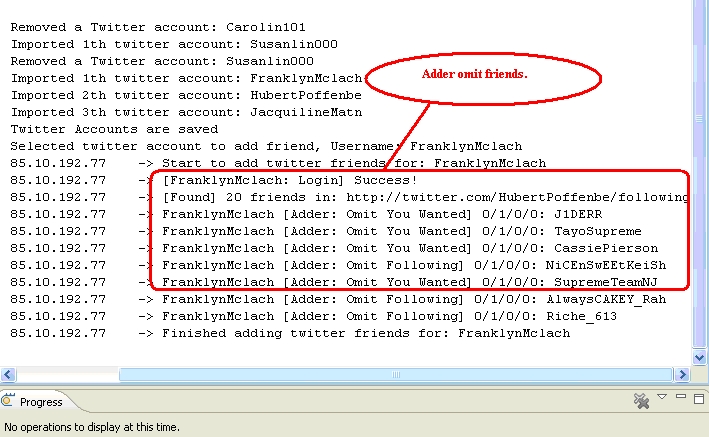Click the console horizontal scrollbar left arrow
Screen dimensions: 709x437
8,375
